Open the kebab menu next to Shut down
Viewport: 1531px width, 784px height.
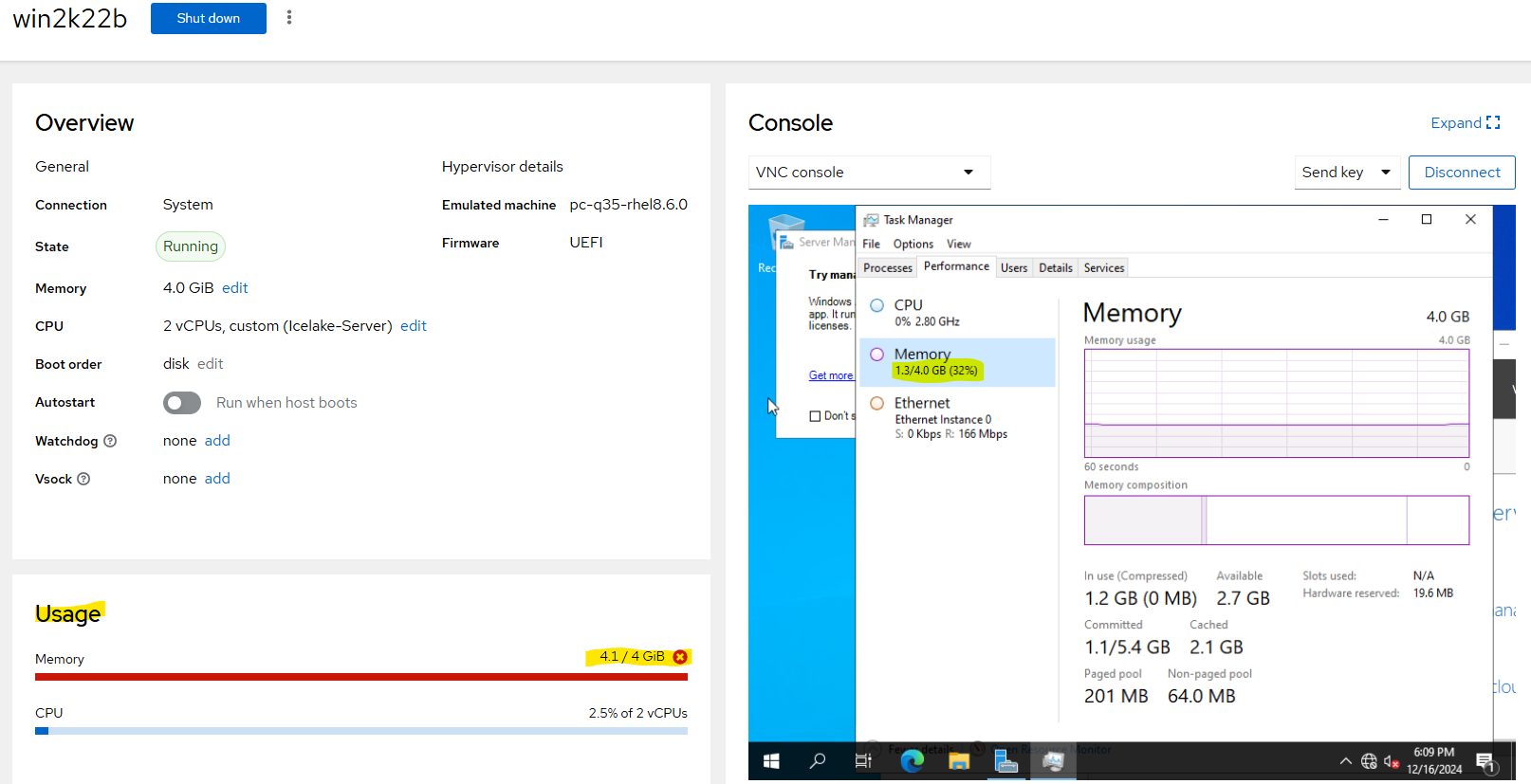tap(289, 18)
